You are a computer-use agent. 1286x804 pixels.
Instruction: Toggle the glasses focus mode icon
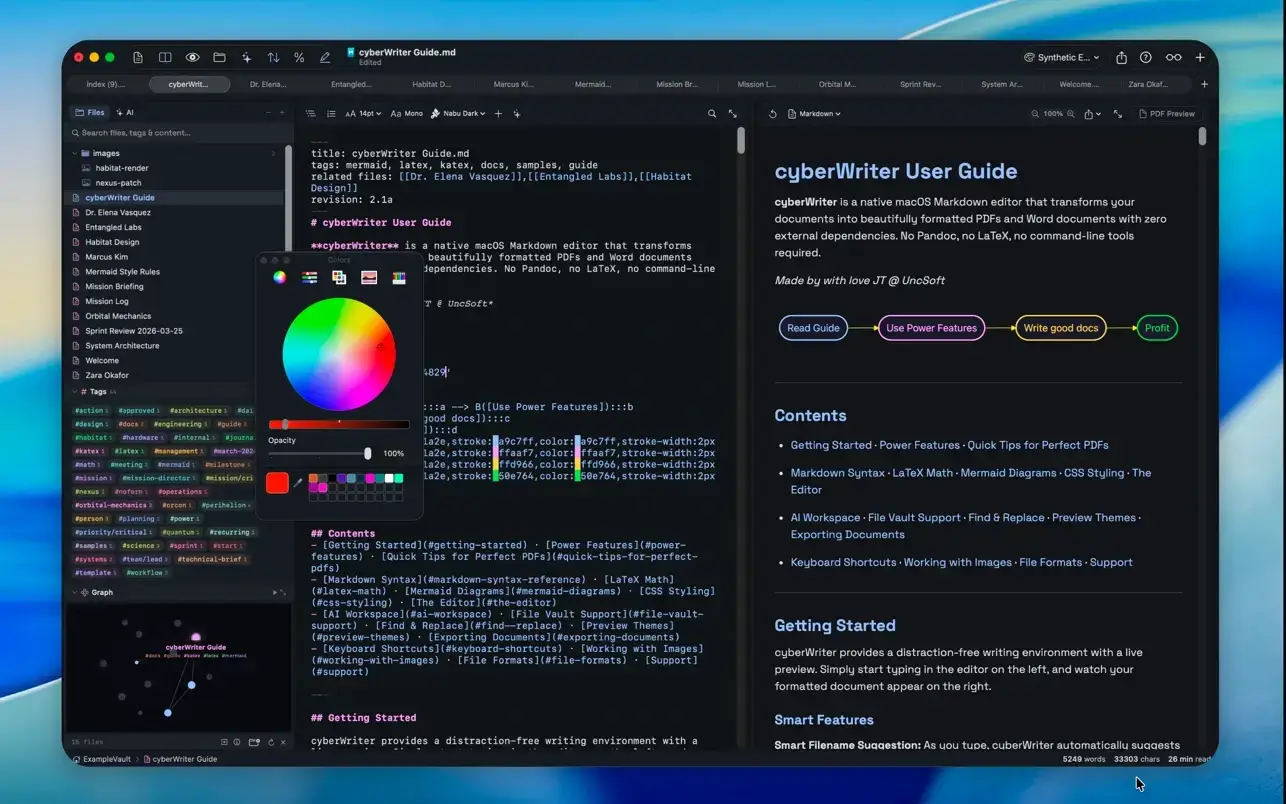tap(1174, 58)
